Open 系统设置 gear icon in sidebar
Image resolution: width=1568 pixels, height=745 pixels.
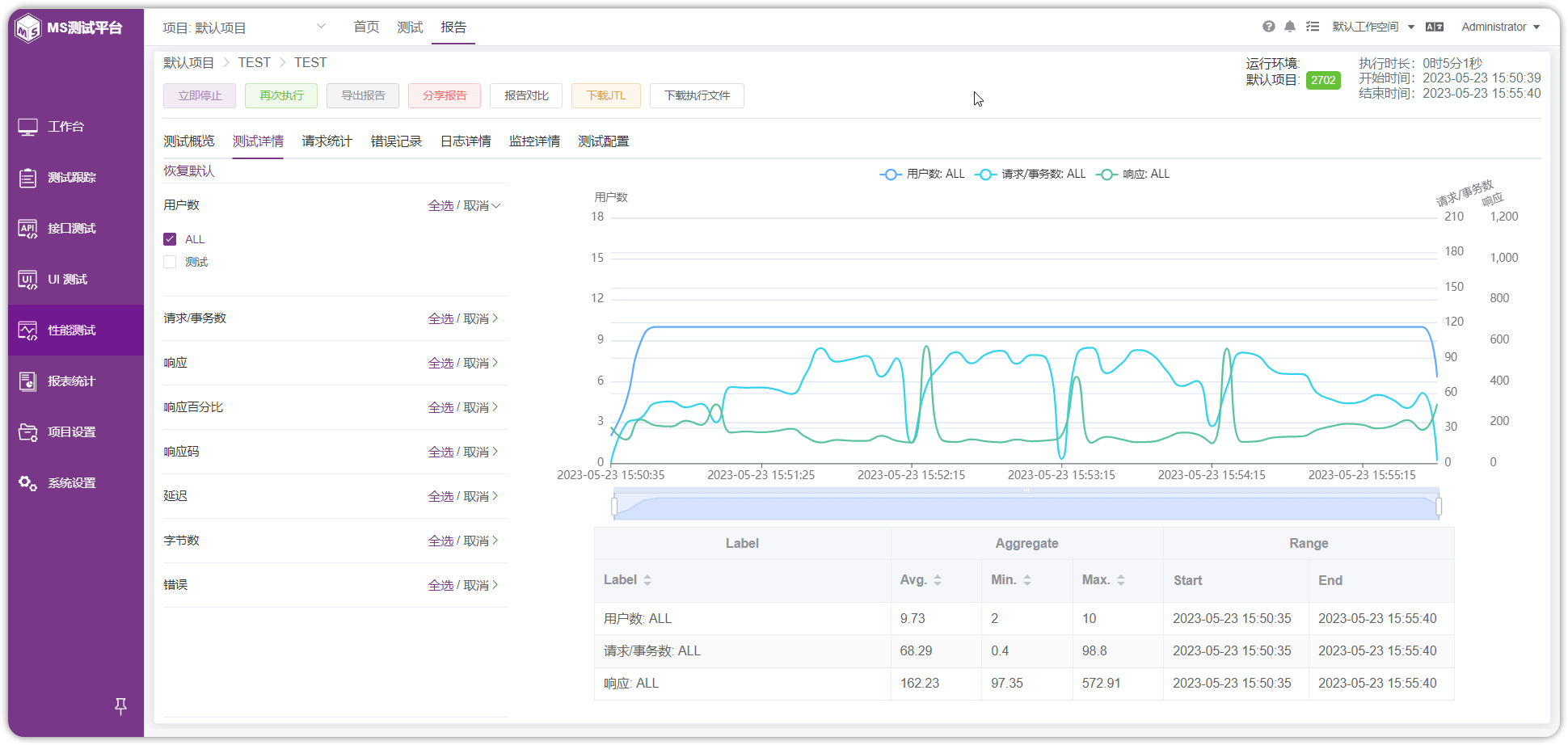tap(27, 483)
